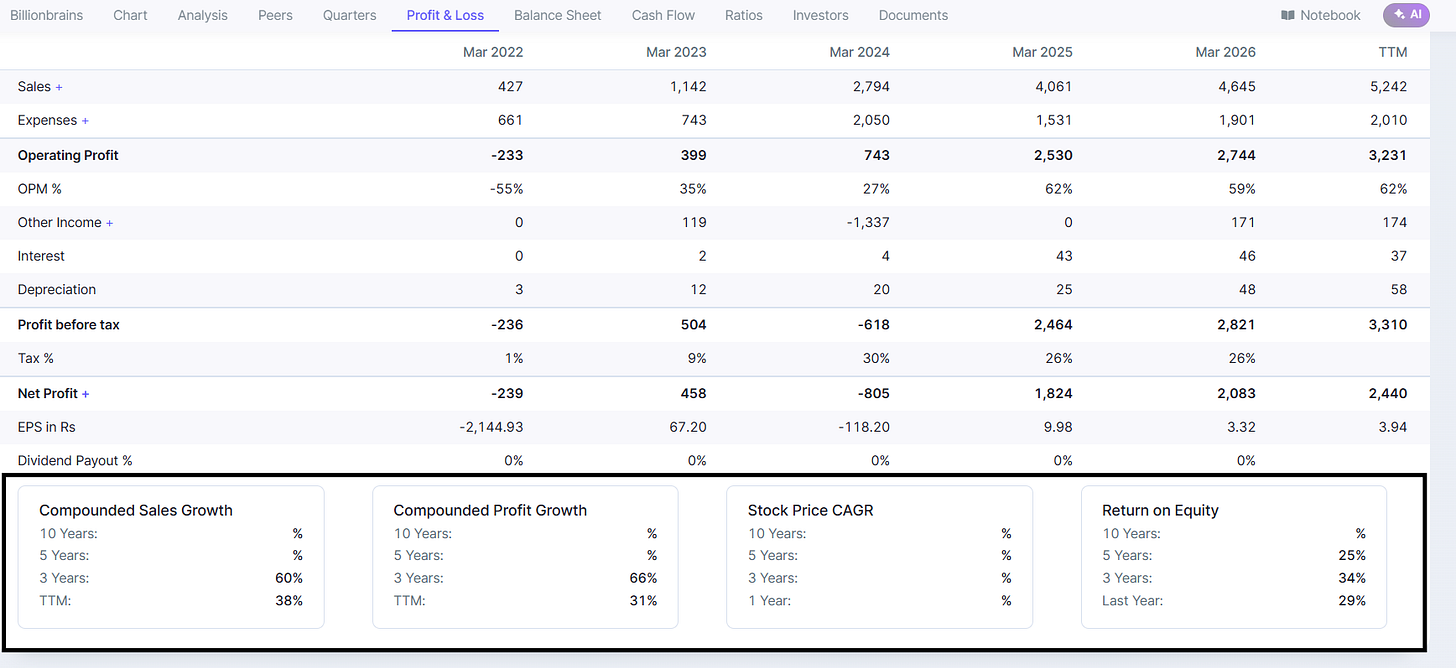Expand the Expenses breakdown plus sign

(85, 121)
